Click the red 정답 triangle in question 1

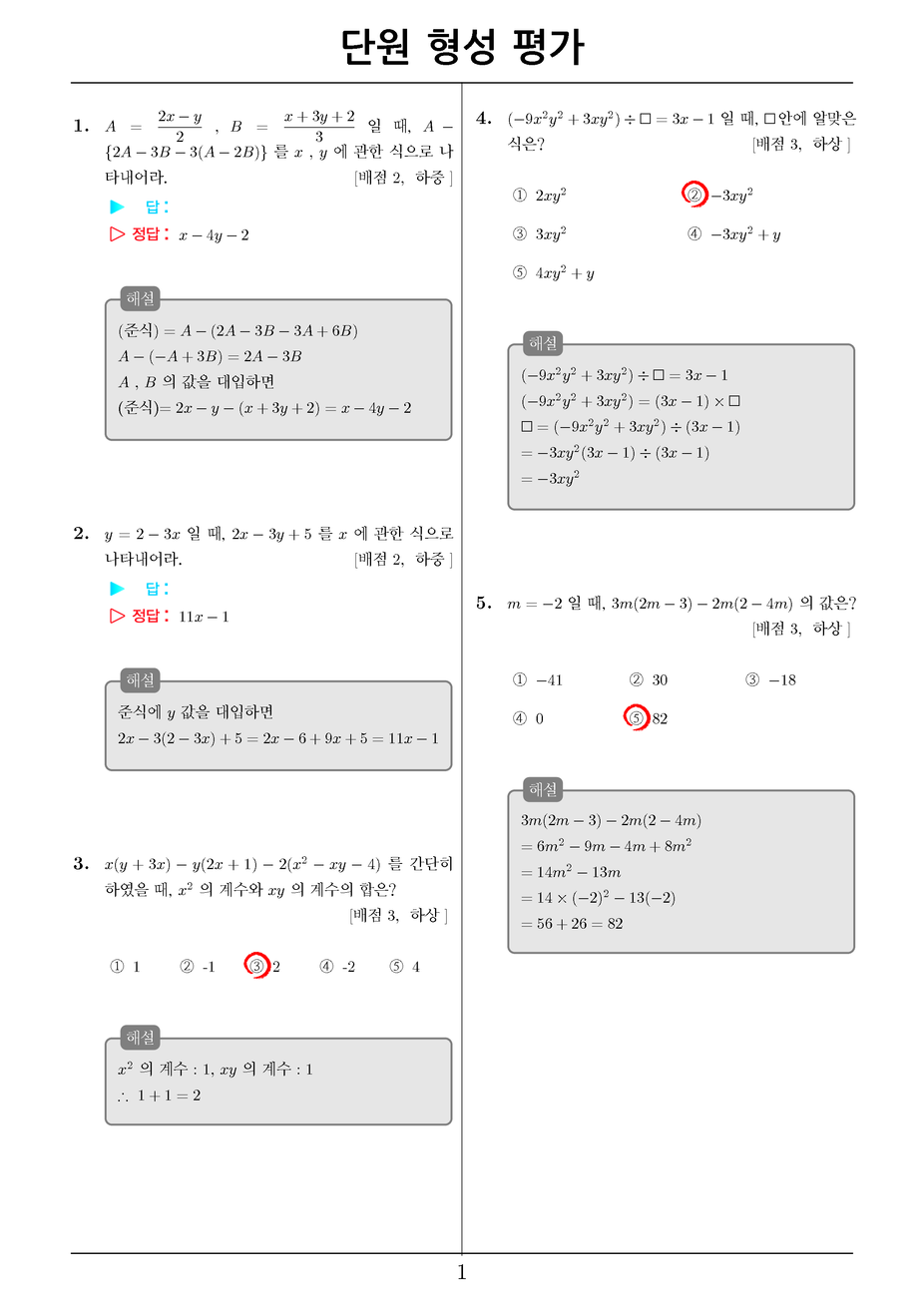(118, 234)
